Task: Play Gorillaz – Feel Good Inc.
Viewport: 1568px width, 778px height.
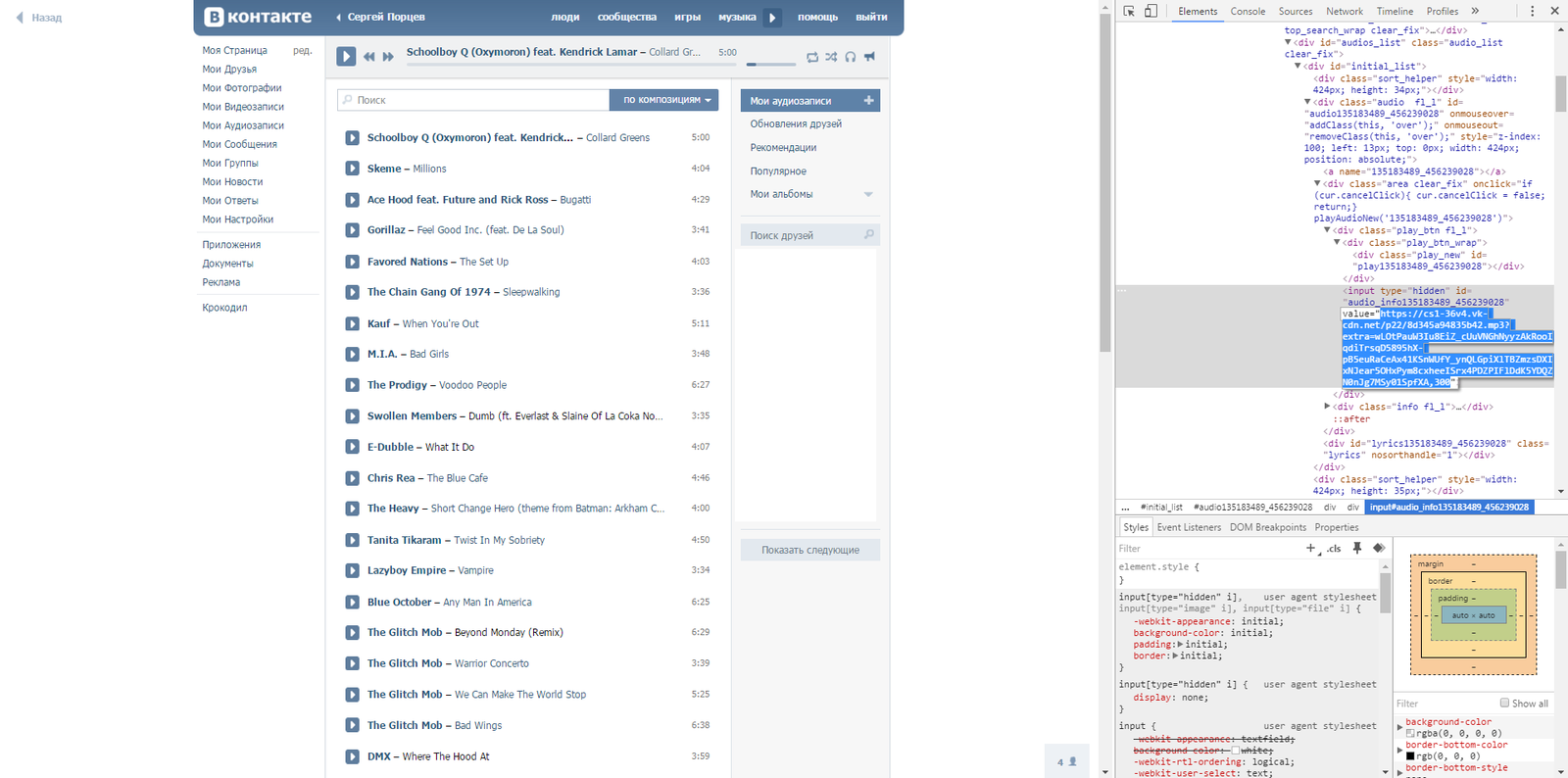Action: point(352,230)
